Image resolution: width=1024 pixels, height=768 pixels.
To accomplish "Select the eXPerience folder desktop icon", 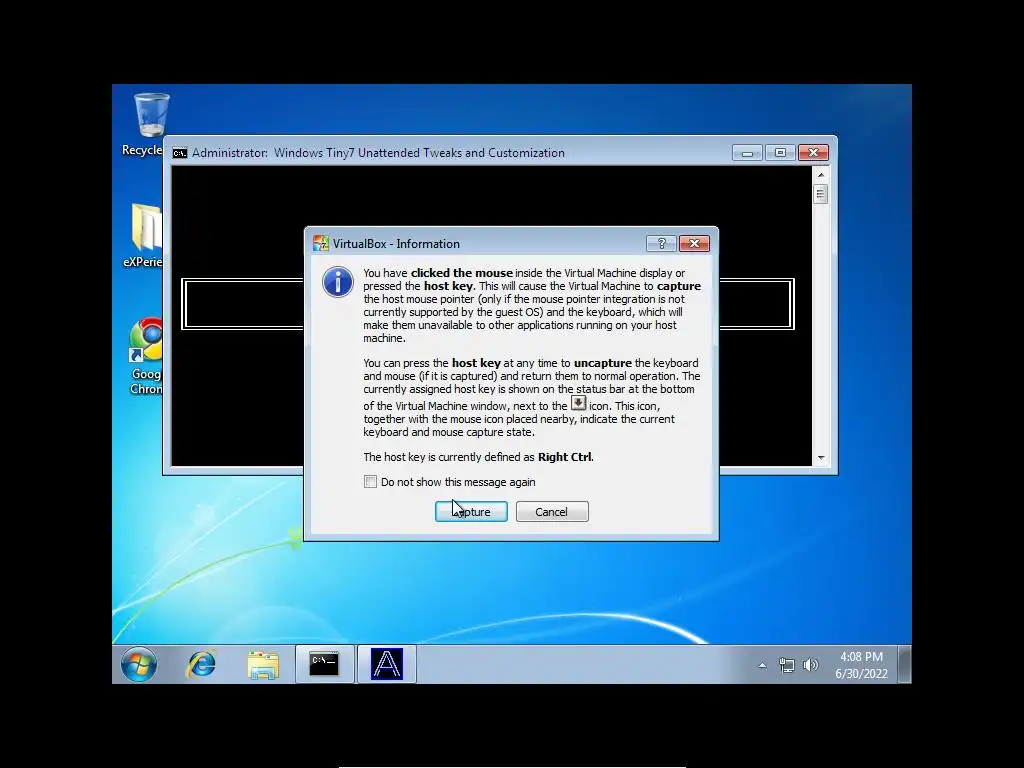I will (144, 235).
